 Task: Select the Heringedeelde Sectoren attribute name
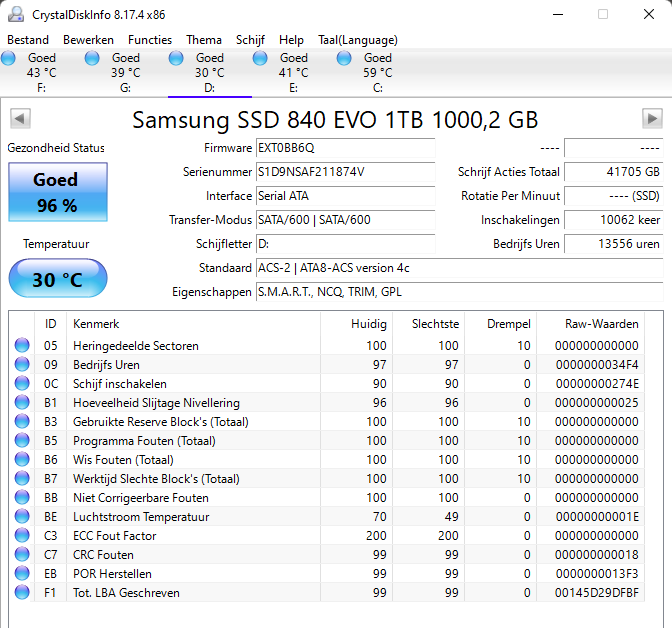136,346
